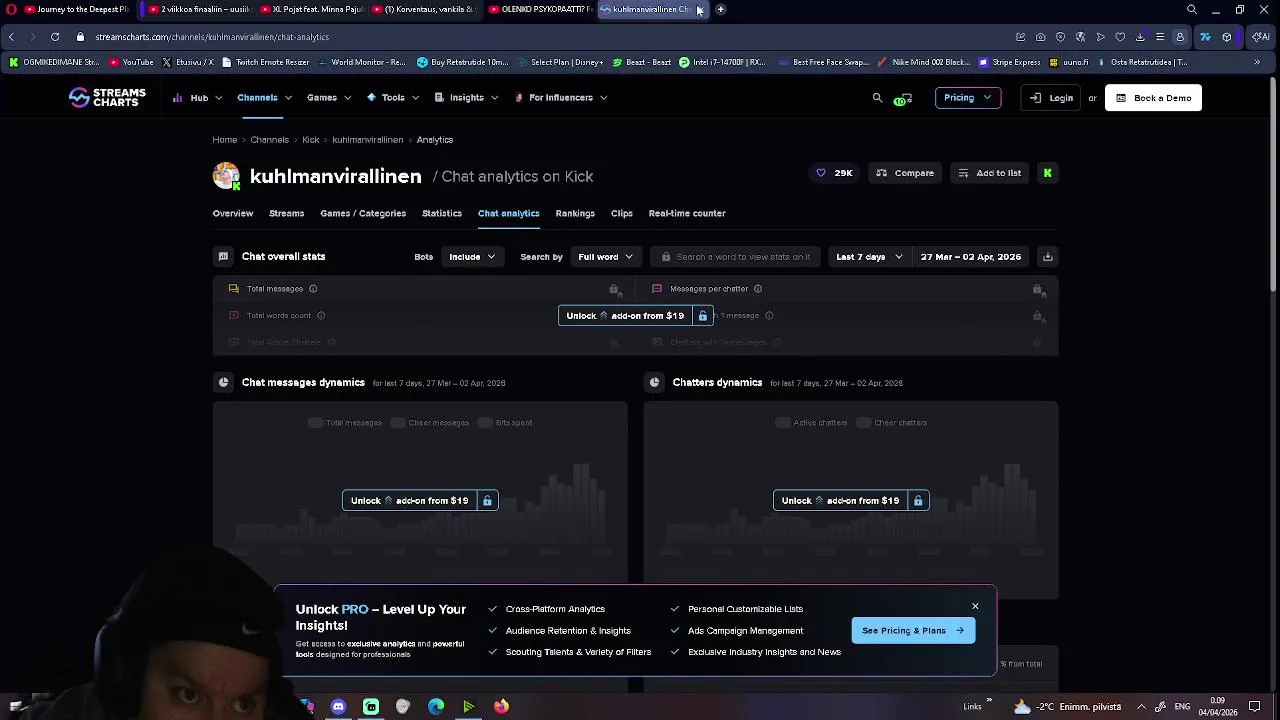Viewport: 1280px width, 720px height.
Task: Open Firefox from the Windows taskbar
Action: pos(501,707)
